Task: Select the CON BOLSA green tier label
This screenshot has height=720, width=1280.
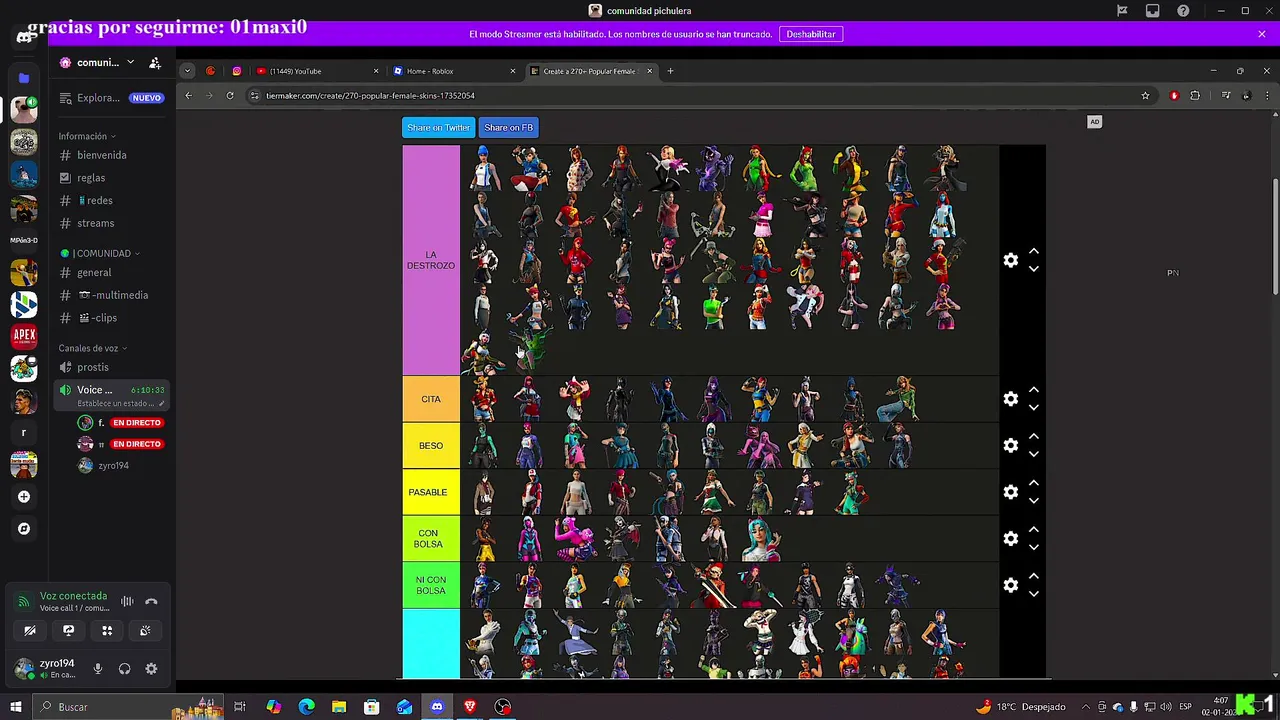Action: coord(431,538)
